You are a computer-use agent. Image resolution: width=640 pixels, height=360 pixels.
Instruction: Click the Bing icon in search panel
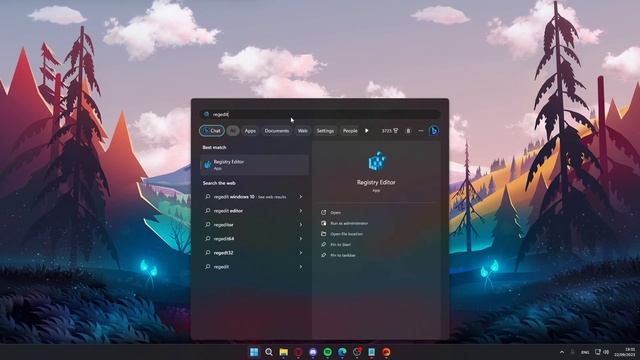click(x=434, y=131)
